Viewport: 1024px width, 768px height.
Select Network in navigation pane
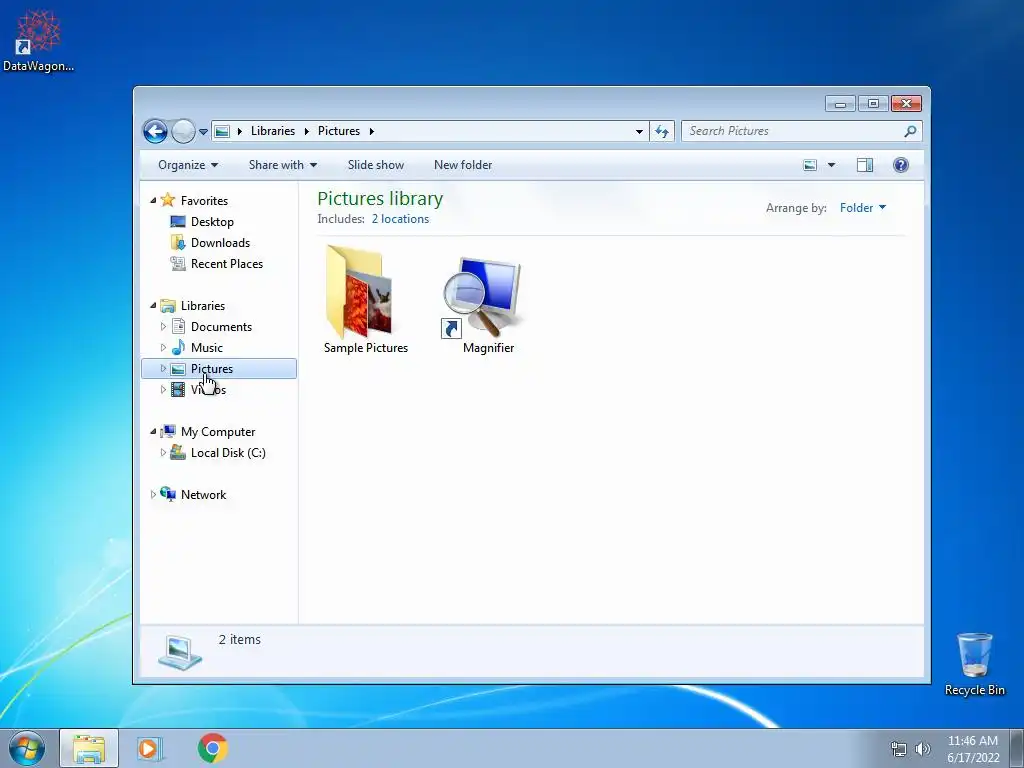(x=203, y=495)
